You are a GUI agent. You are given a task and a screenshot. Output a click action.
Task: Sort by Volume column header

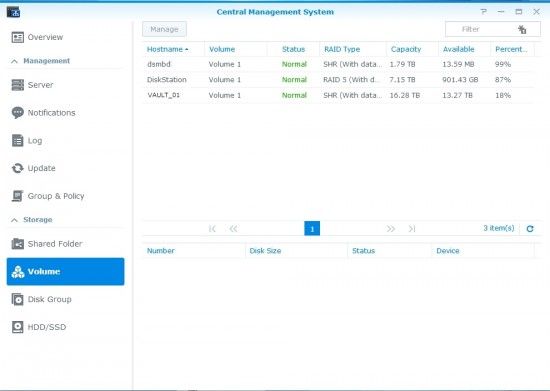point(222,49)
